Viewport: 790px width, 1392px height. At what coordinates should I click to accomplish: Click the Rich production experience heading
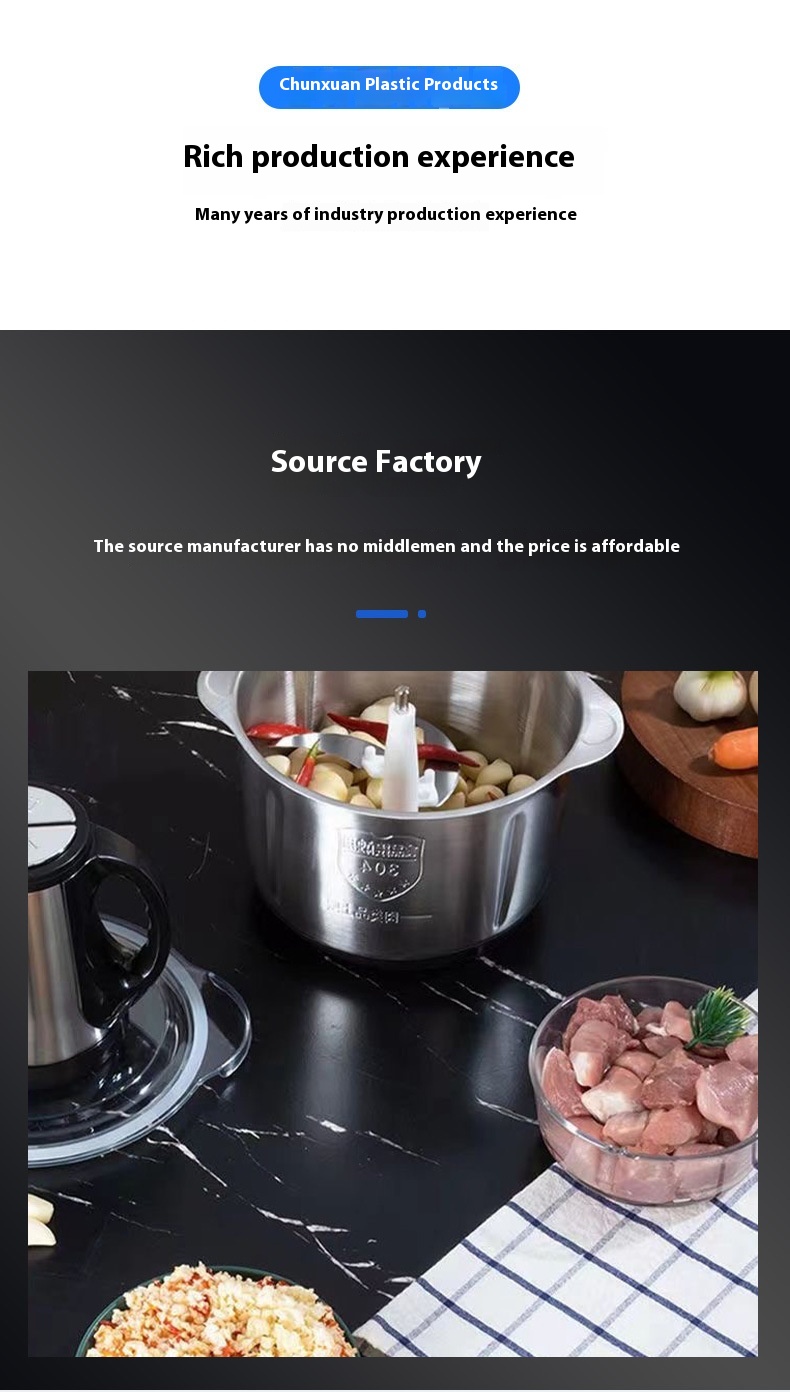tap(379, 157)
